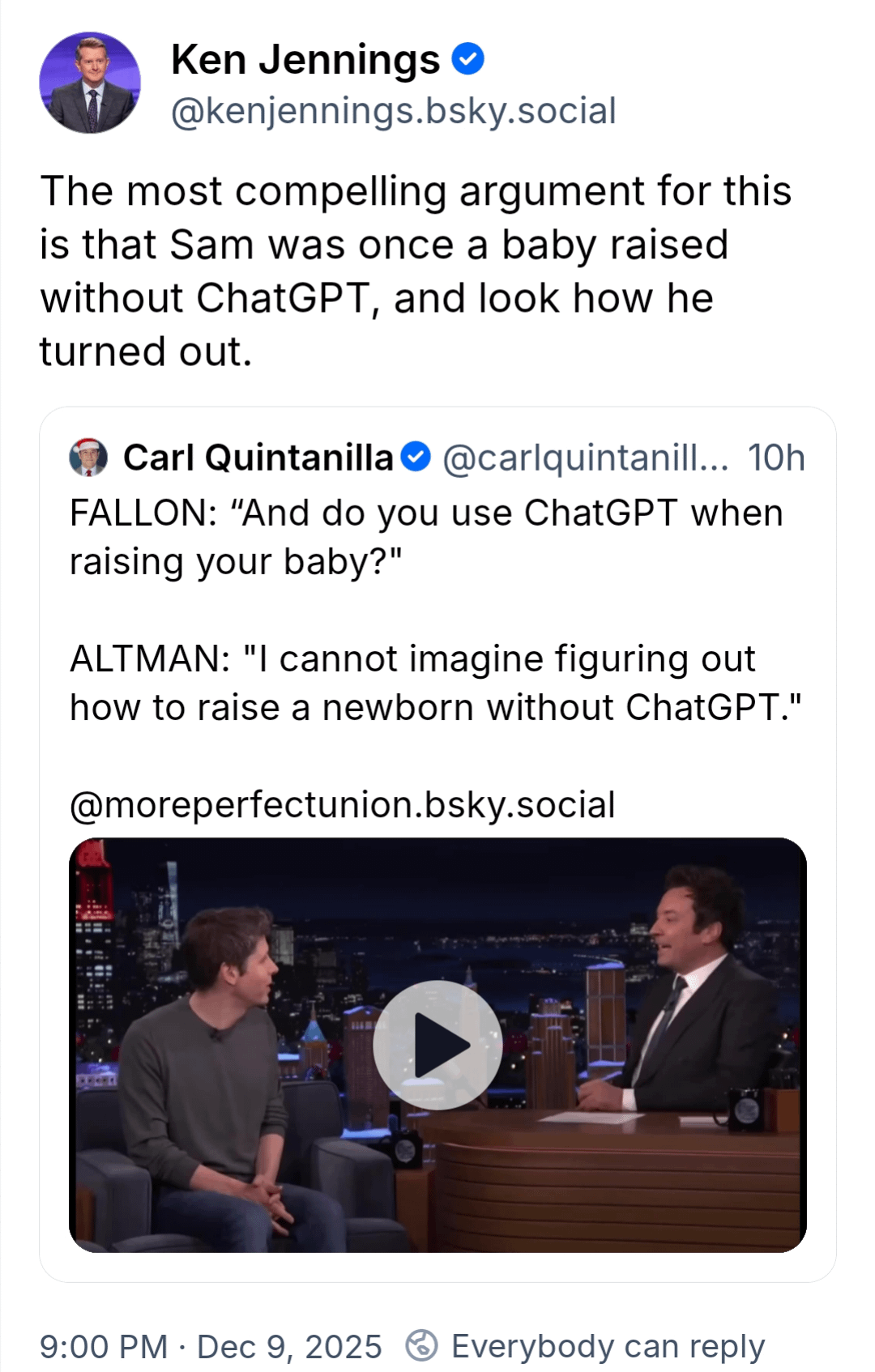Click verified badge next to Carl Quintanilla
The height and width of the screenshot is (1372, 875).
tap(416, 457)
